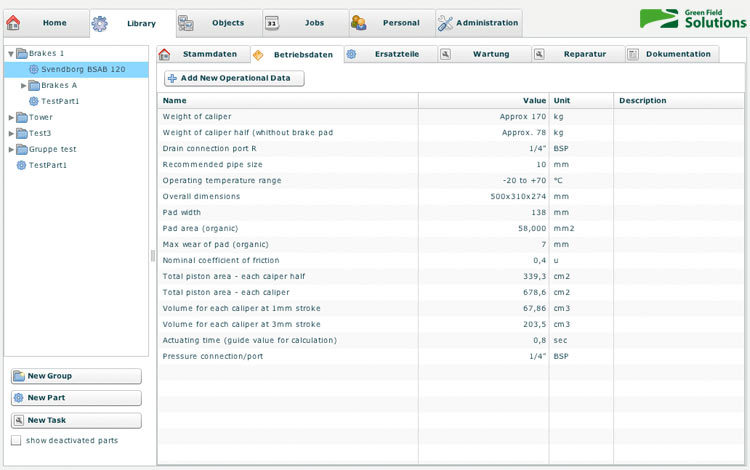Click the Dokumentation tab document icon

click(633, 54)
